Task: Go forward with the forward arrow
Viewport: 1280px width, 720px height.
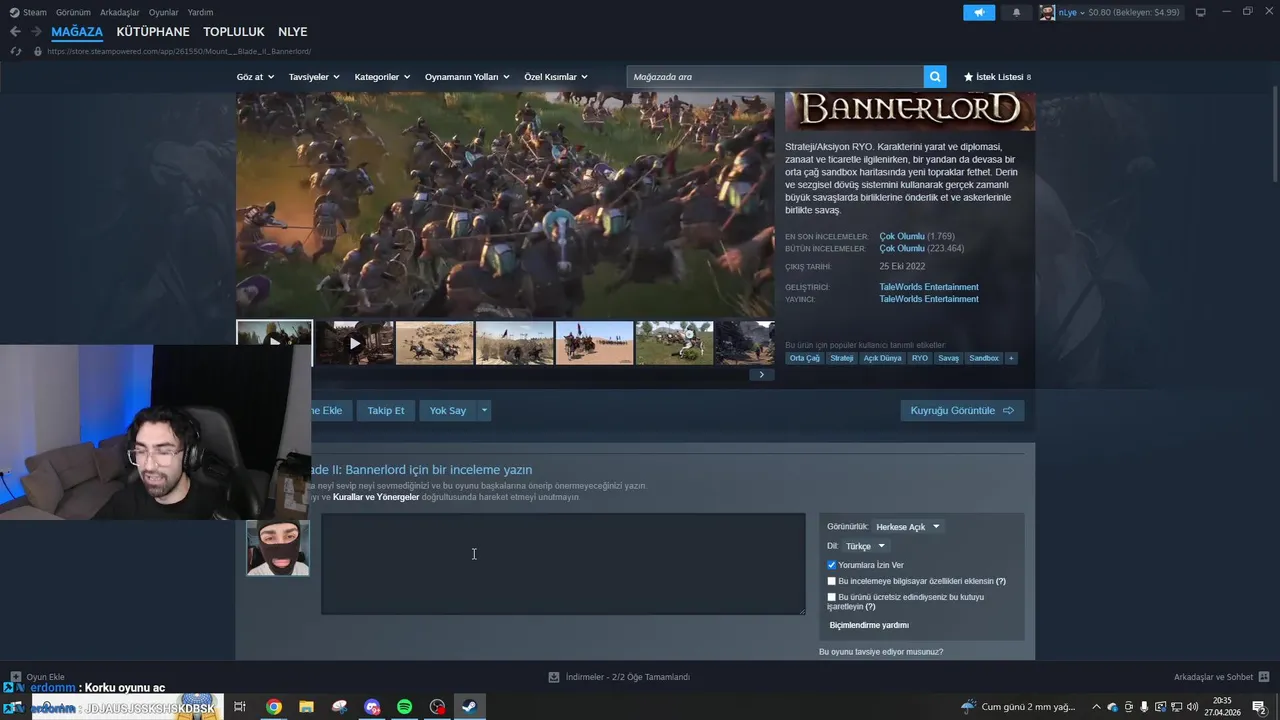Action: [38, 32]
